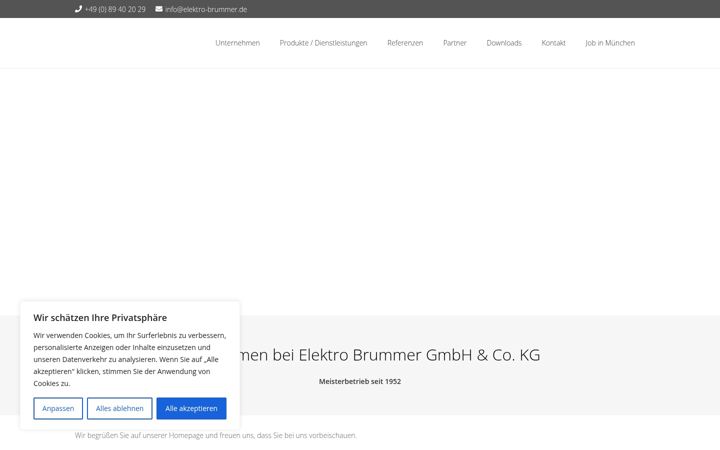Go to the Kontakt page
Viewport: 720px width, 450px height.
coord(553,43)
